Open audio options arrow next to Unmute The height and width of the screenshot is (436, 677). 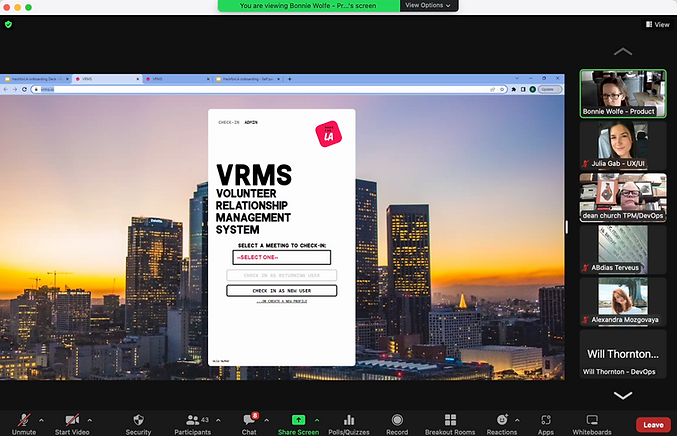(x=41, y=420)
